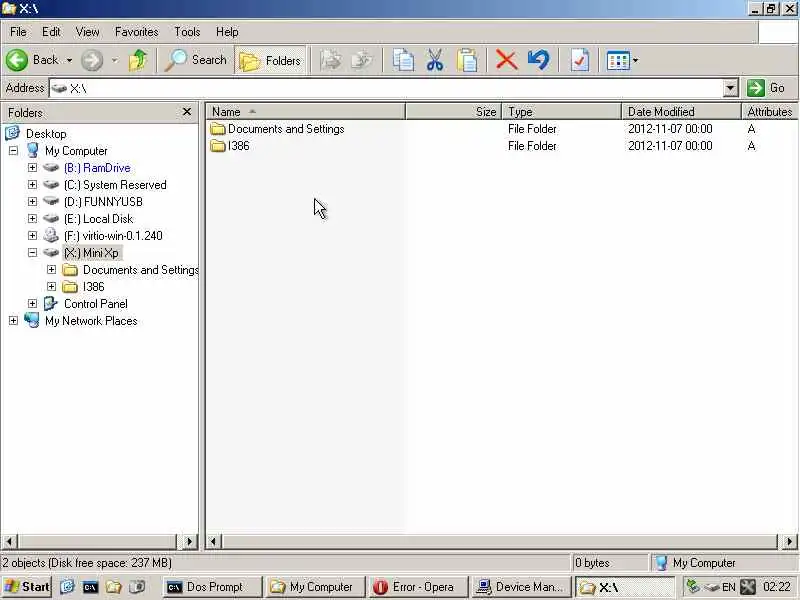Click the Forward navigation arrow
800x600 pixels.
tap(92, 60)
